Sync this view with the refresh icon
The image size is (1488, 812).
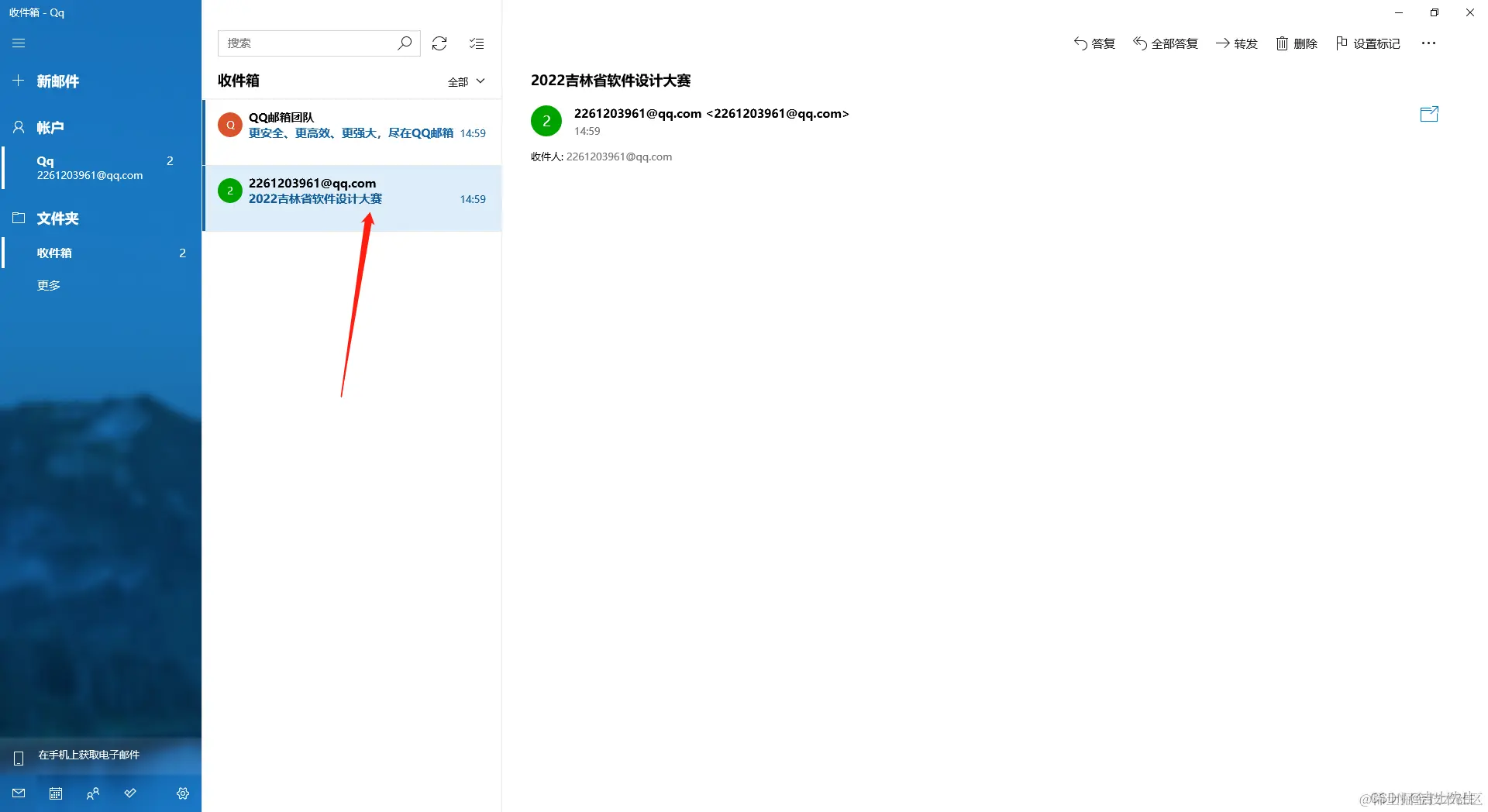pos(439,43)
